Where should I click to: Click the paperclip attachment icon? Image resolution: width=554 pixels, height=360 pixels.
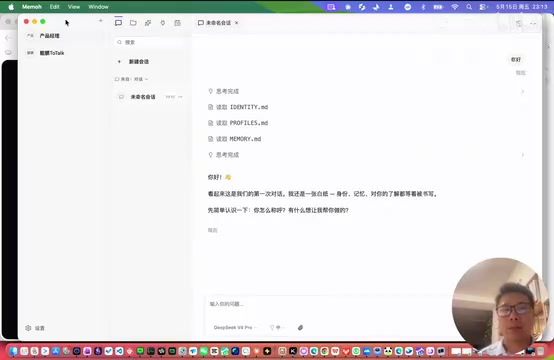(300, 327)
